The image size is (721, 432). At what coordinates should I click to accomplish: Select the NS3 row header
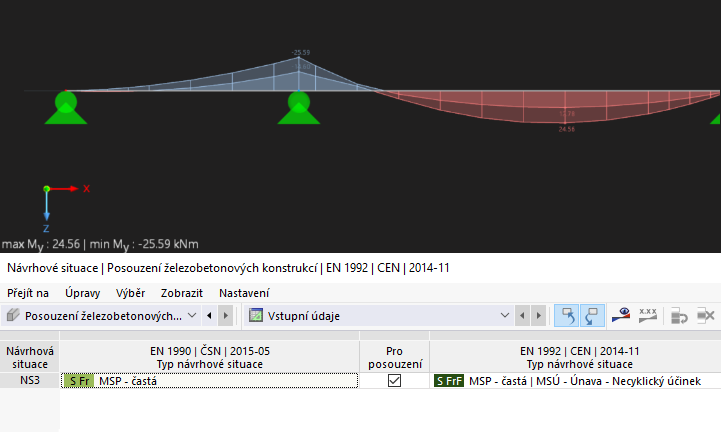30,380
